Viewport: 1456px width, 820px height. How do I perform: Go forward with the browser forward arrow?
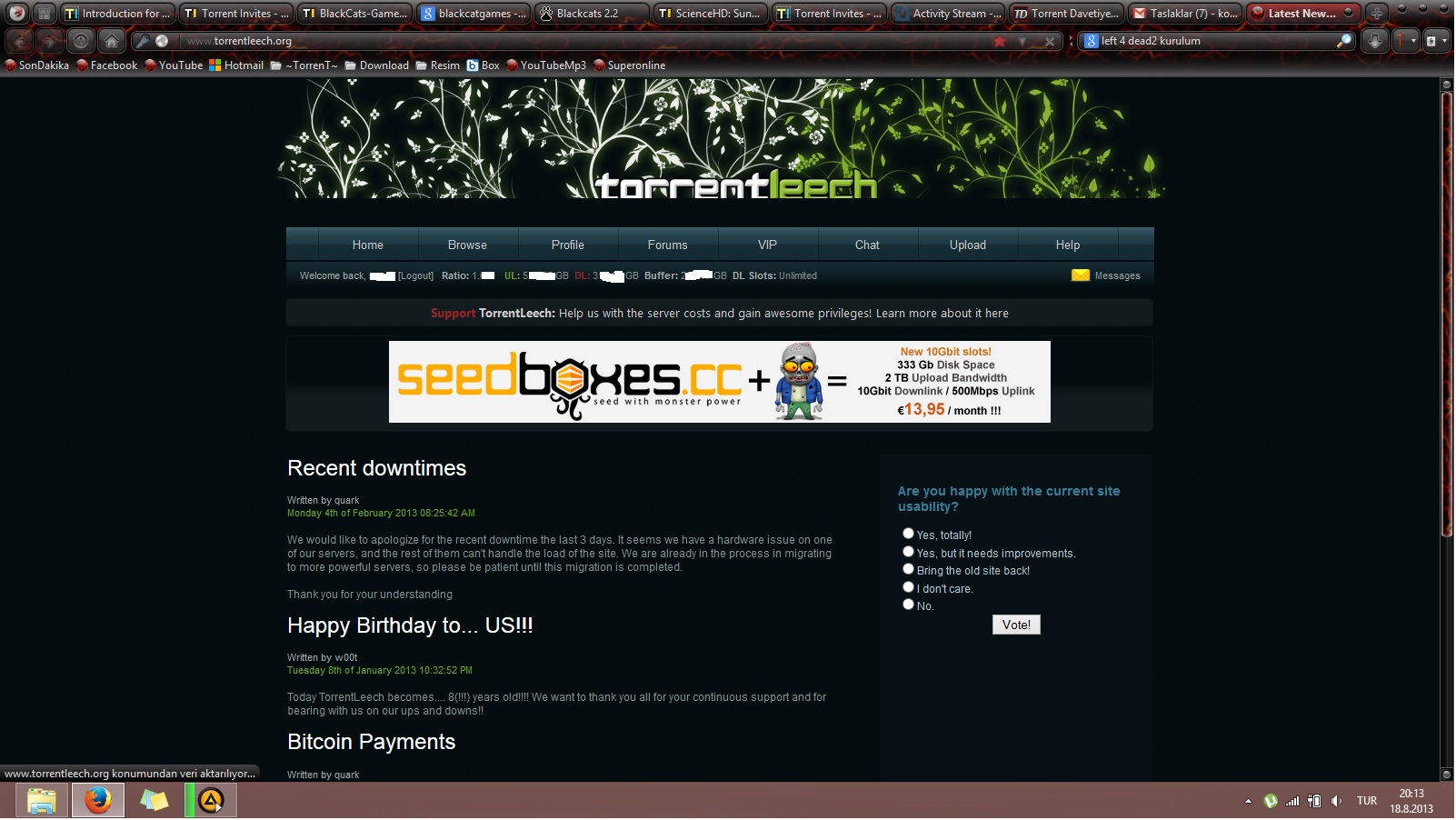[50, 41]
